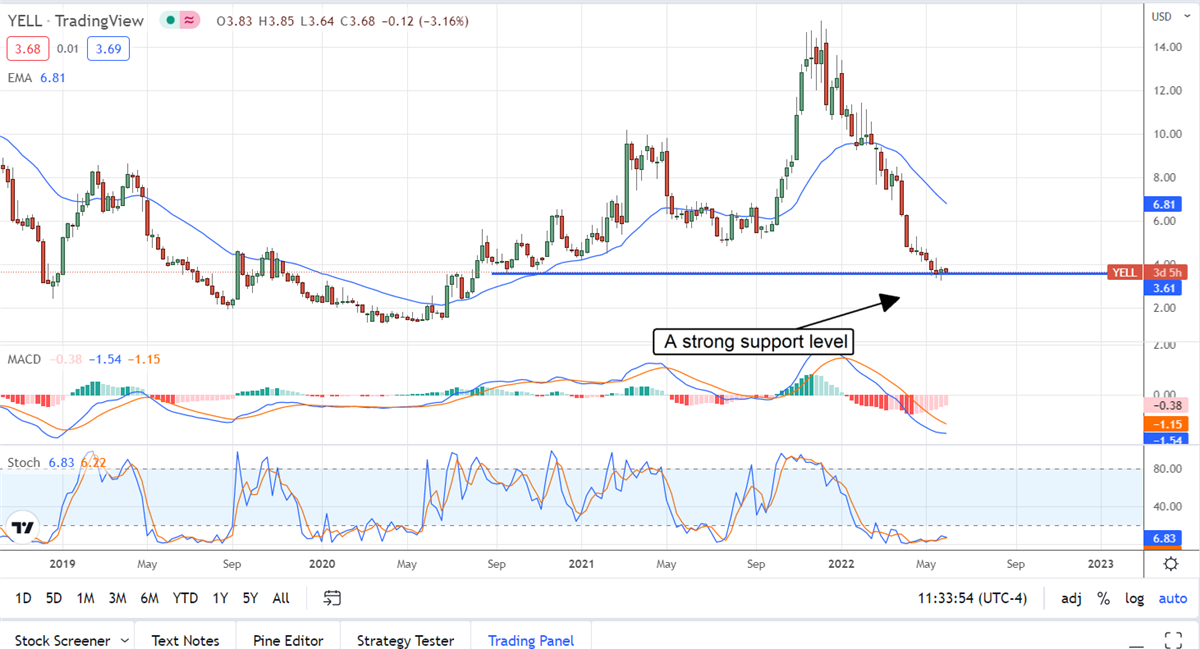Set time range to 5D
1200x649 pixels.
click(x=54, y=598)
